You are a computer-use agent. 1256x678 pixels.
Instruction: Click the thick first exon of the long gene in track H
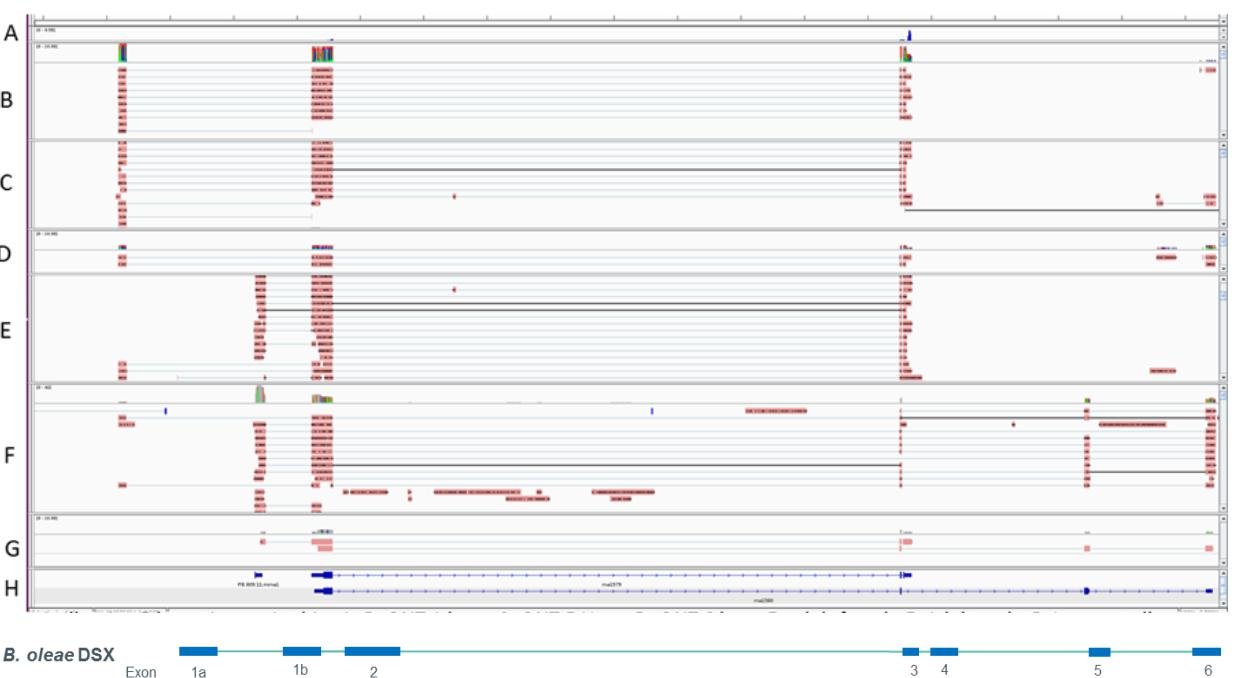pyautogui.click(x=322, y=574)
